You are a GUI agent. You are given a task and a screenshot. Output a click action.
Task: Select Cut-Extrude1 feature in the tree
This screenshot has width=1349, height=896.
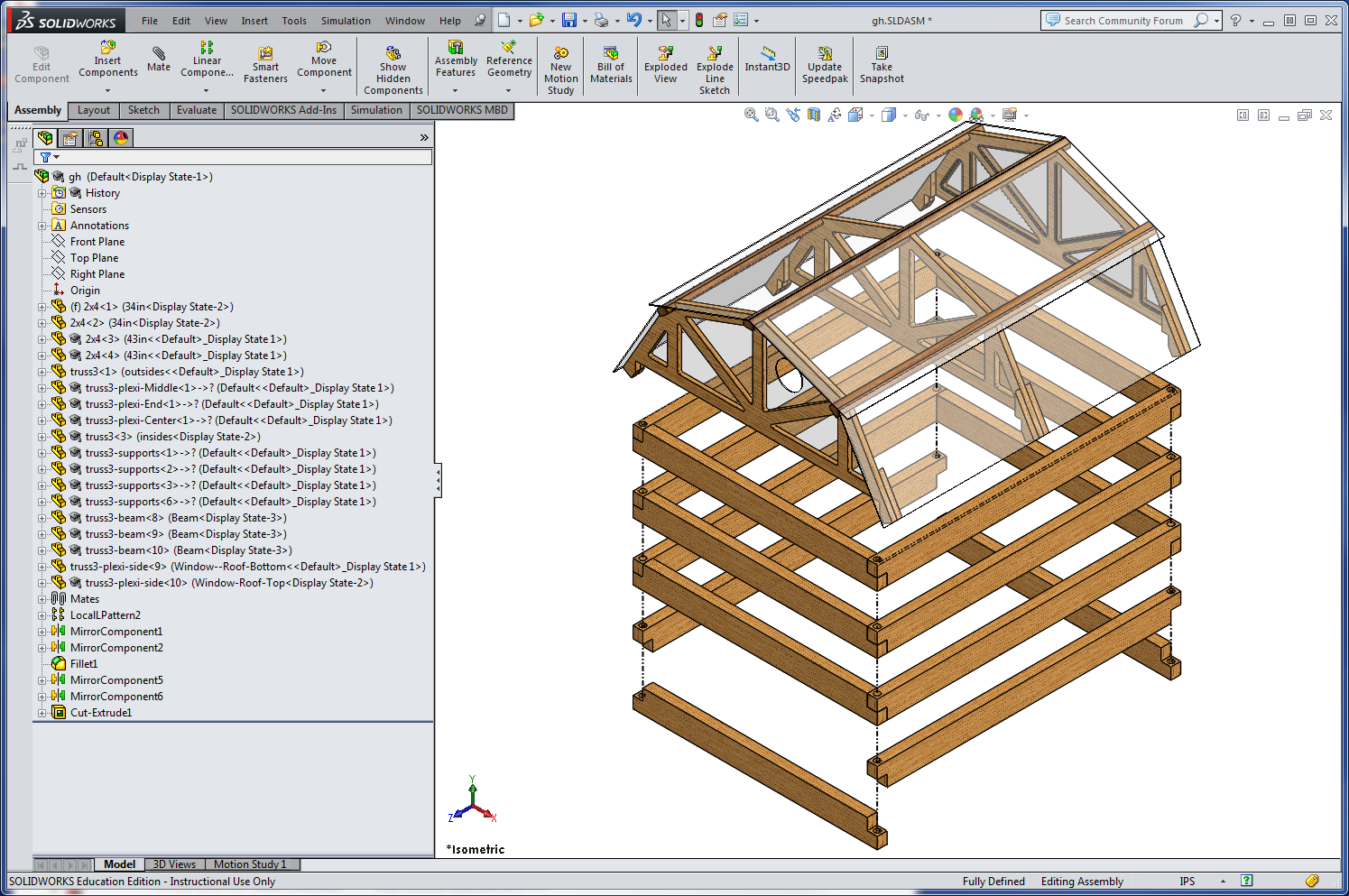coord(101,713)
